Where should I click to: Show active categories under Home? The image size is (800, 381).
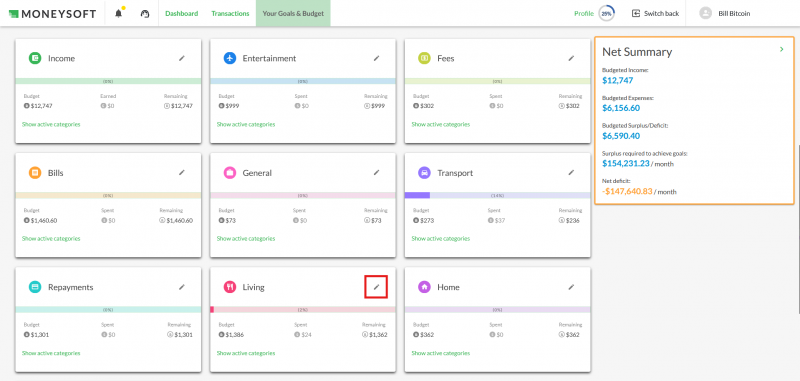[441, 353]
